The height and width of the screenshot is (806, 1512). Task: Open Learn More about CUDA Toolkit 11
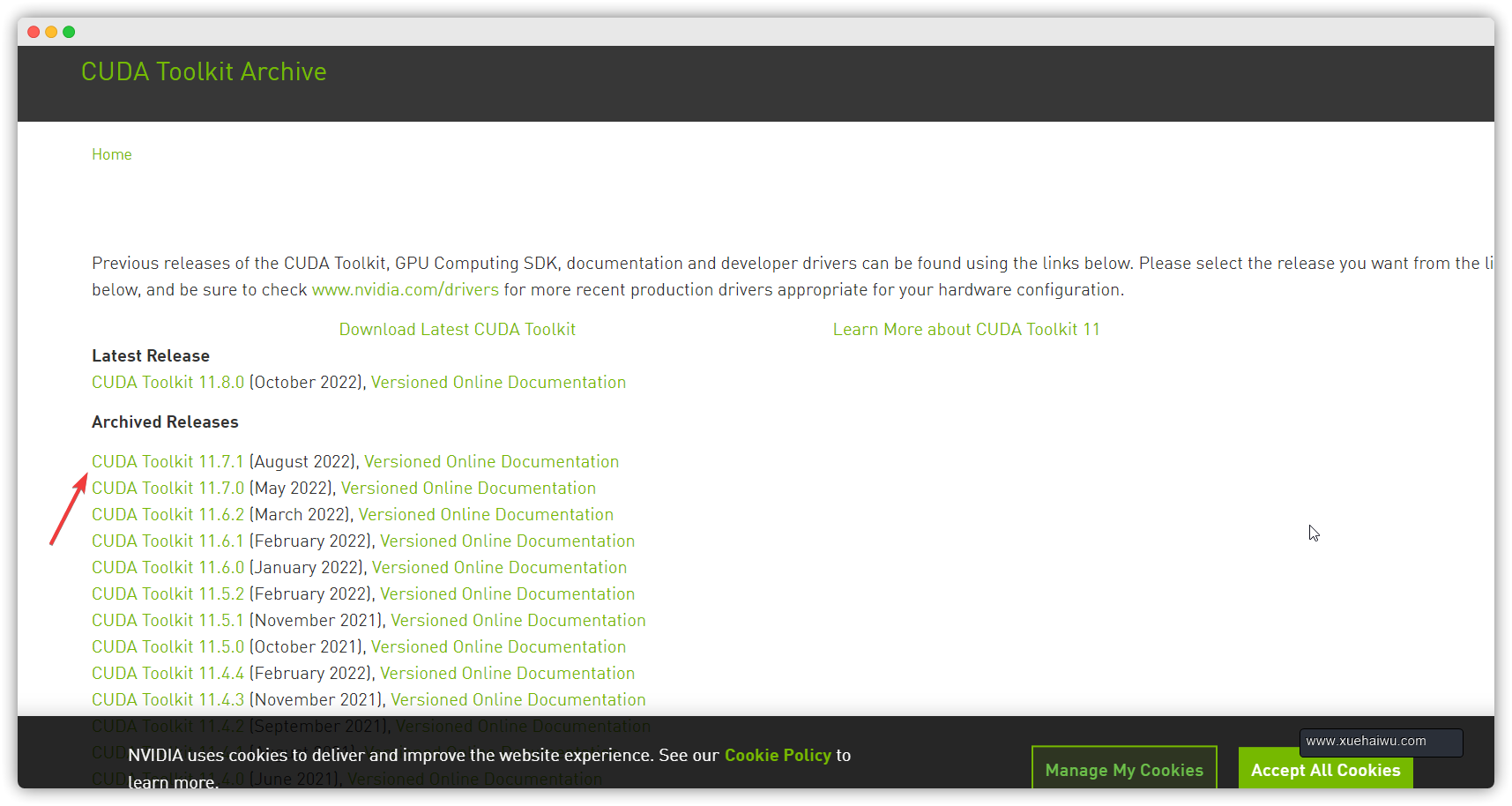coord(966,330)
